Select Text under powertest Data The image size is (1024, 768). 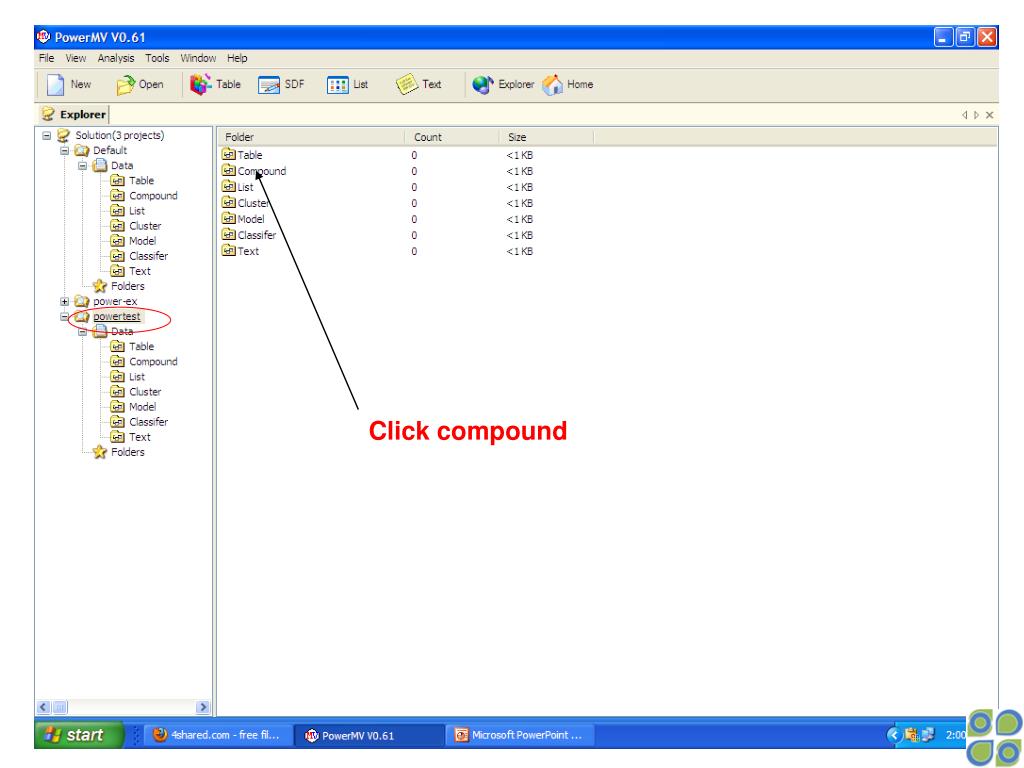tap(140, 437)
